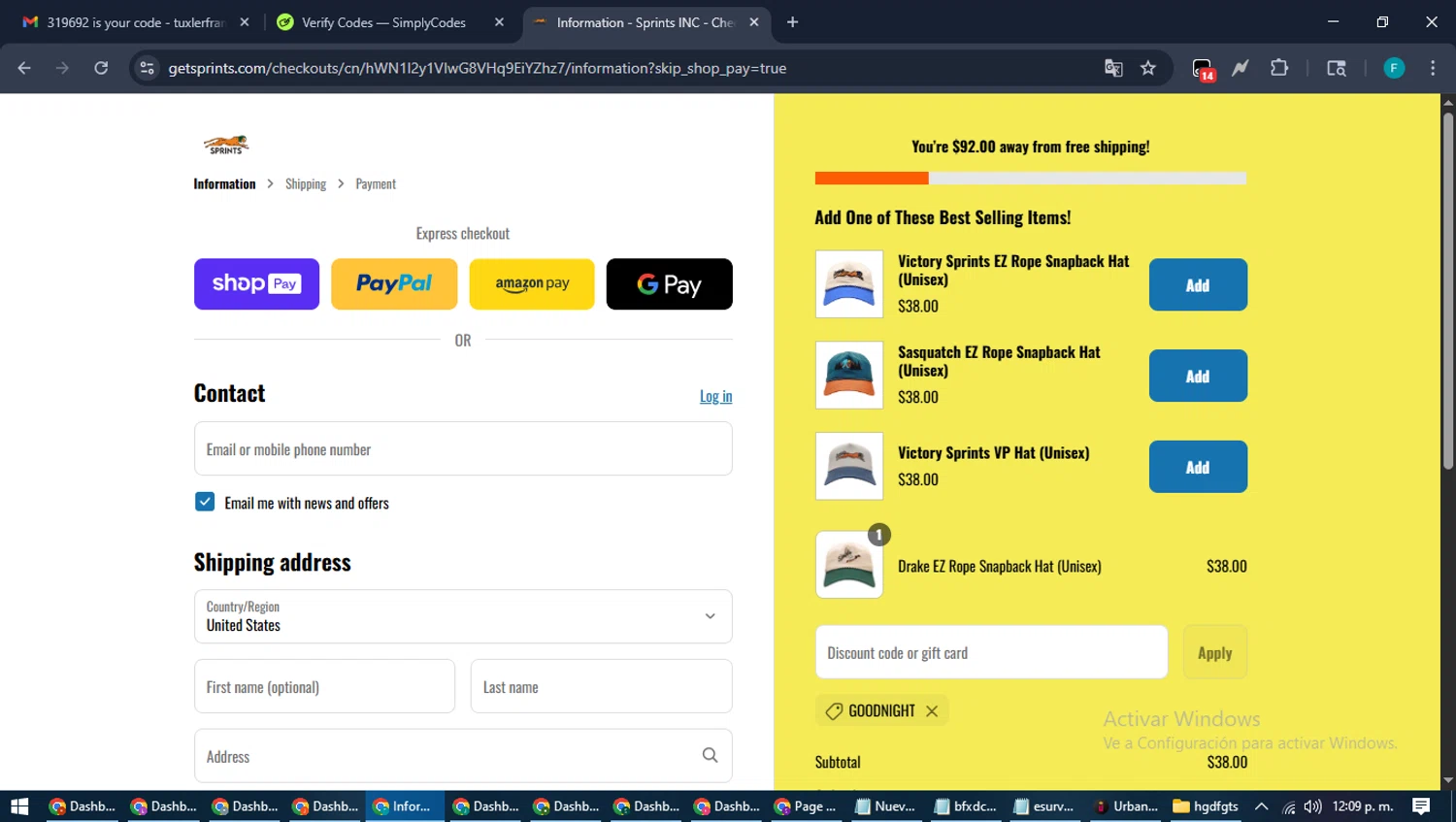Go to Payment breadcrumb step
The height and width of the screenshot is (822, 1456).
[376, 184]
